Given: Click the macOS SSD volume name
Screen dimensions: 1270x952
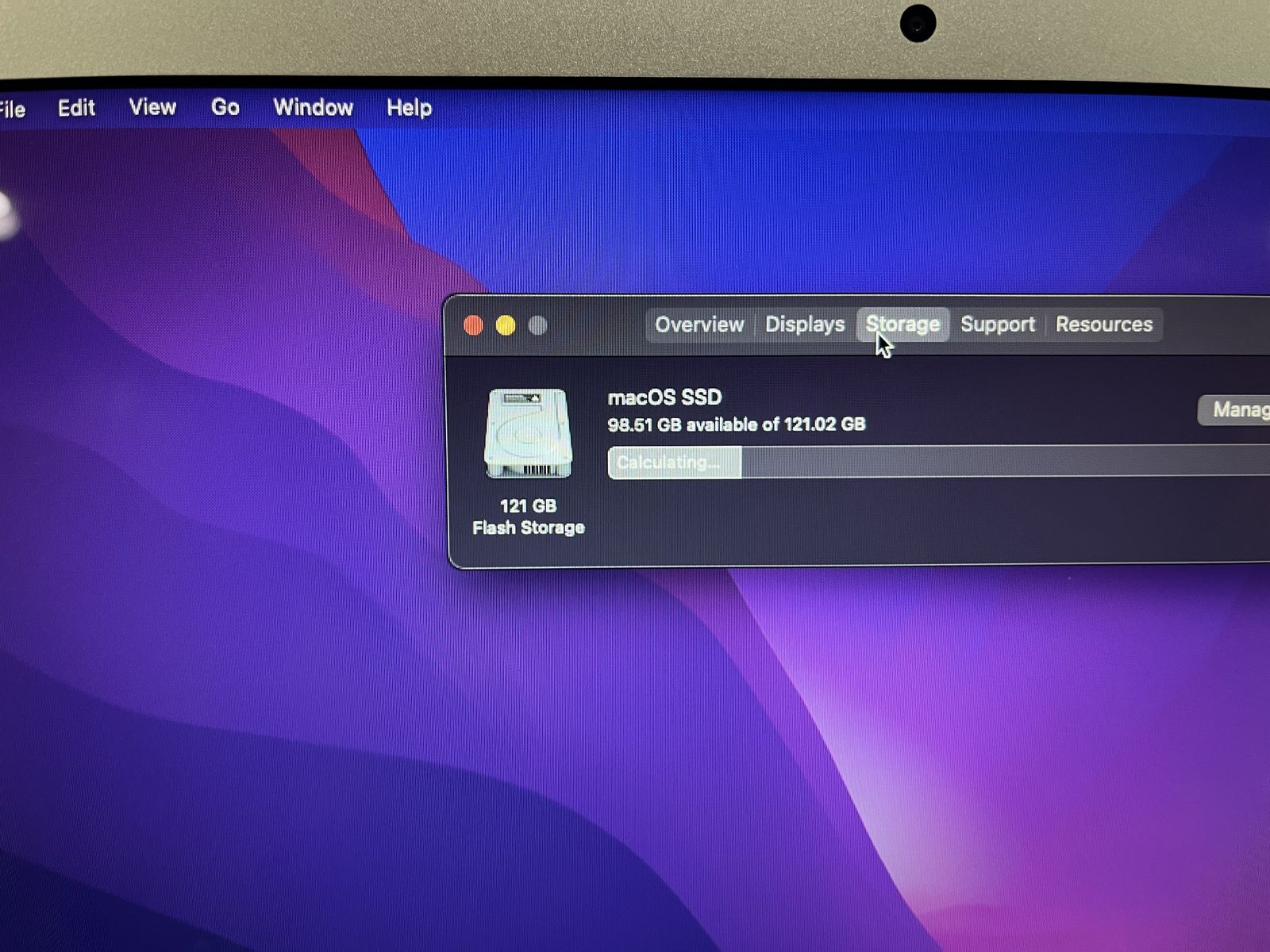Looking at the screenshot, I should click(664, 397).
